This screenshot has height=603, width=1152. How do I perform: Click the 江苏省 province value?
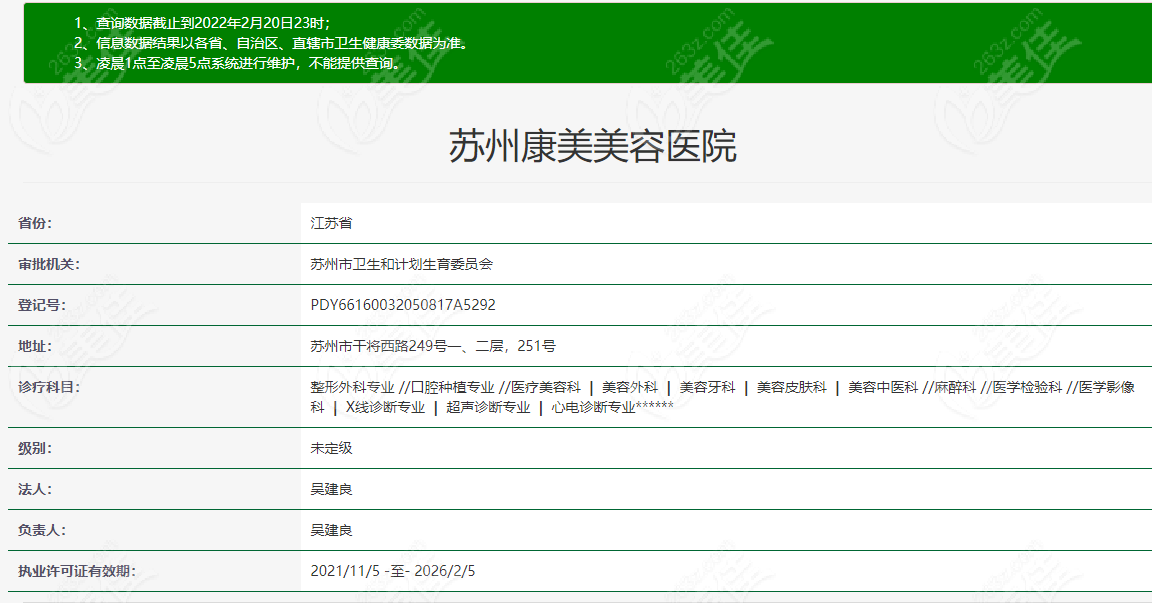(331, 223)
